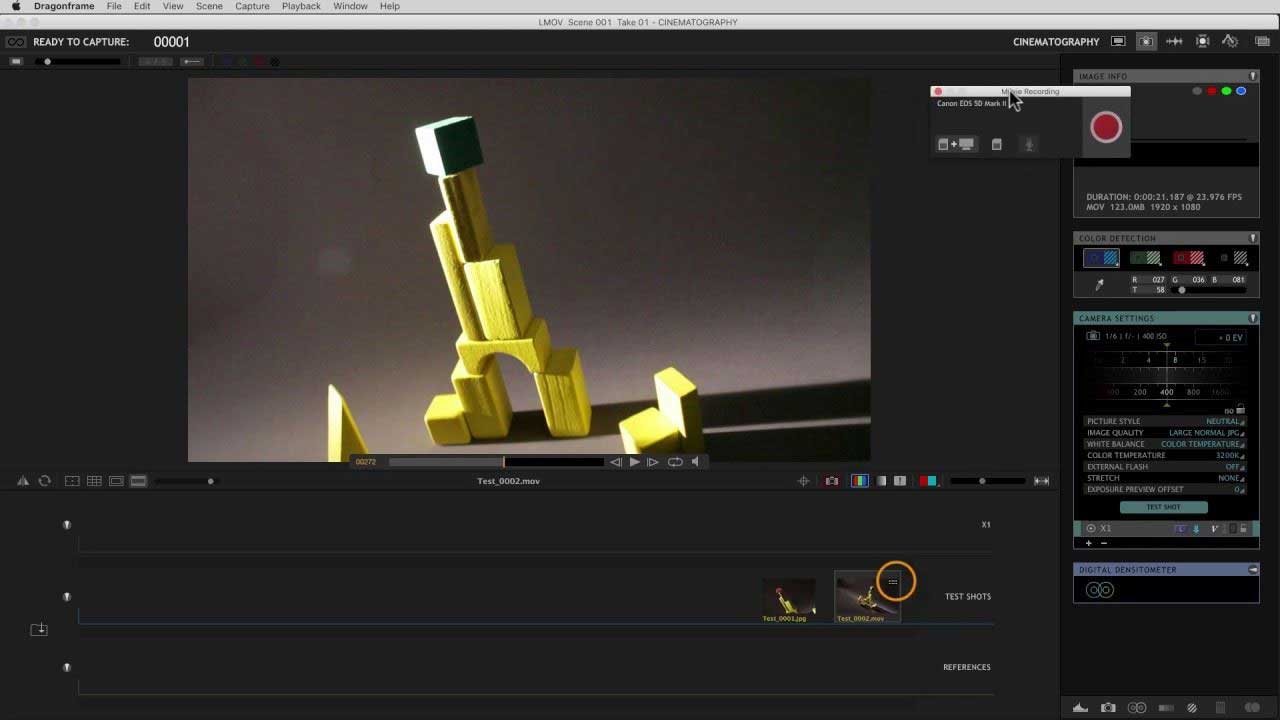Expand the White Balance dropdown
Image resolution: width=1280 pixels, height=720 pixels.
click(x=1200, y=444)
